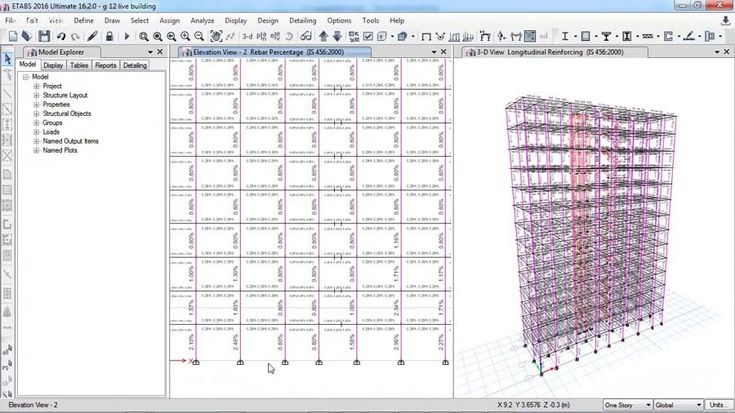
Task: Expand the Properties tree node
Action: point(36,105)
